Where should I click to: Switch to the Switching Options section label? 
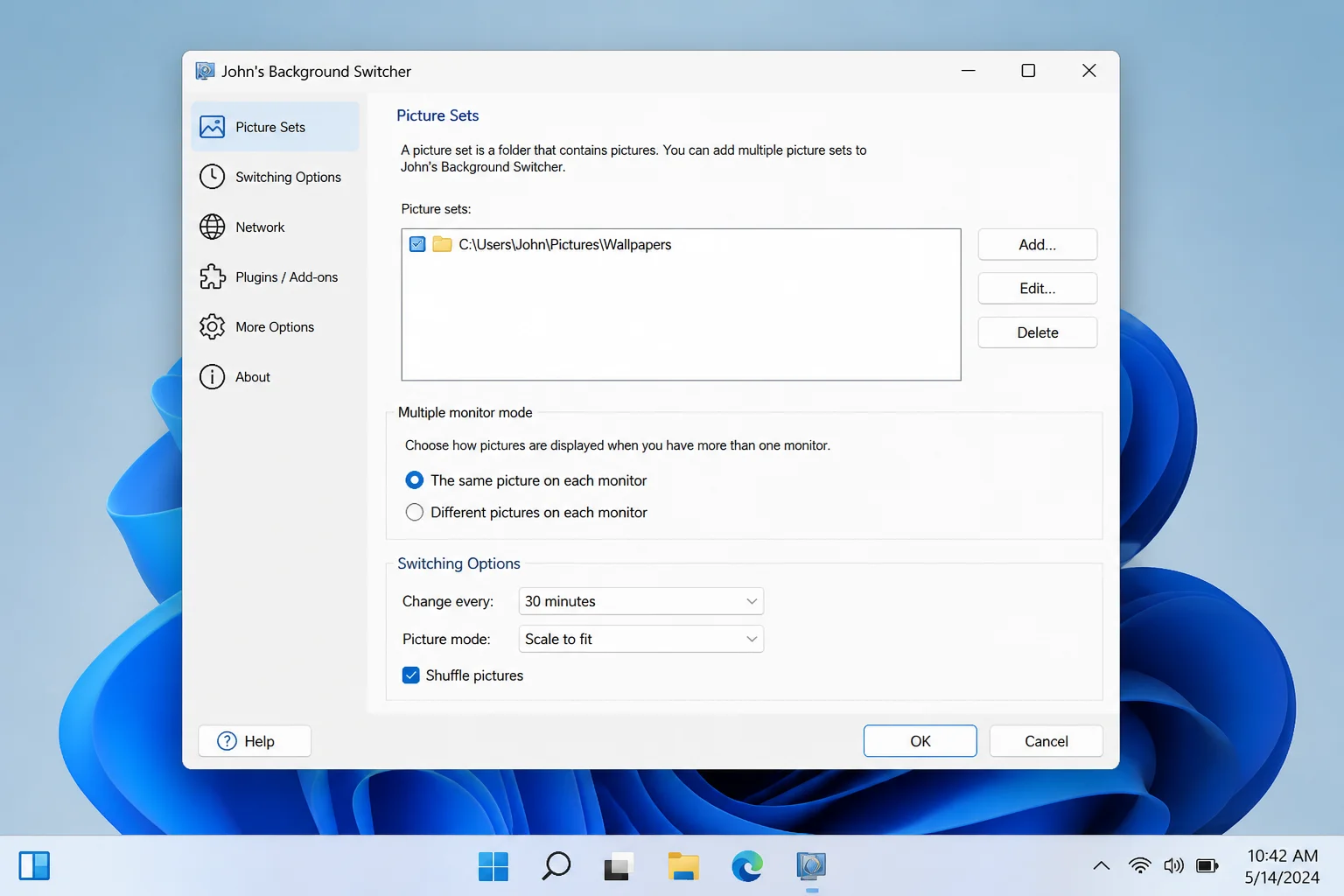coord(288,177)
